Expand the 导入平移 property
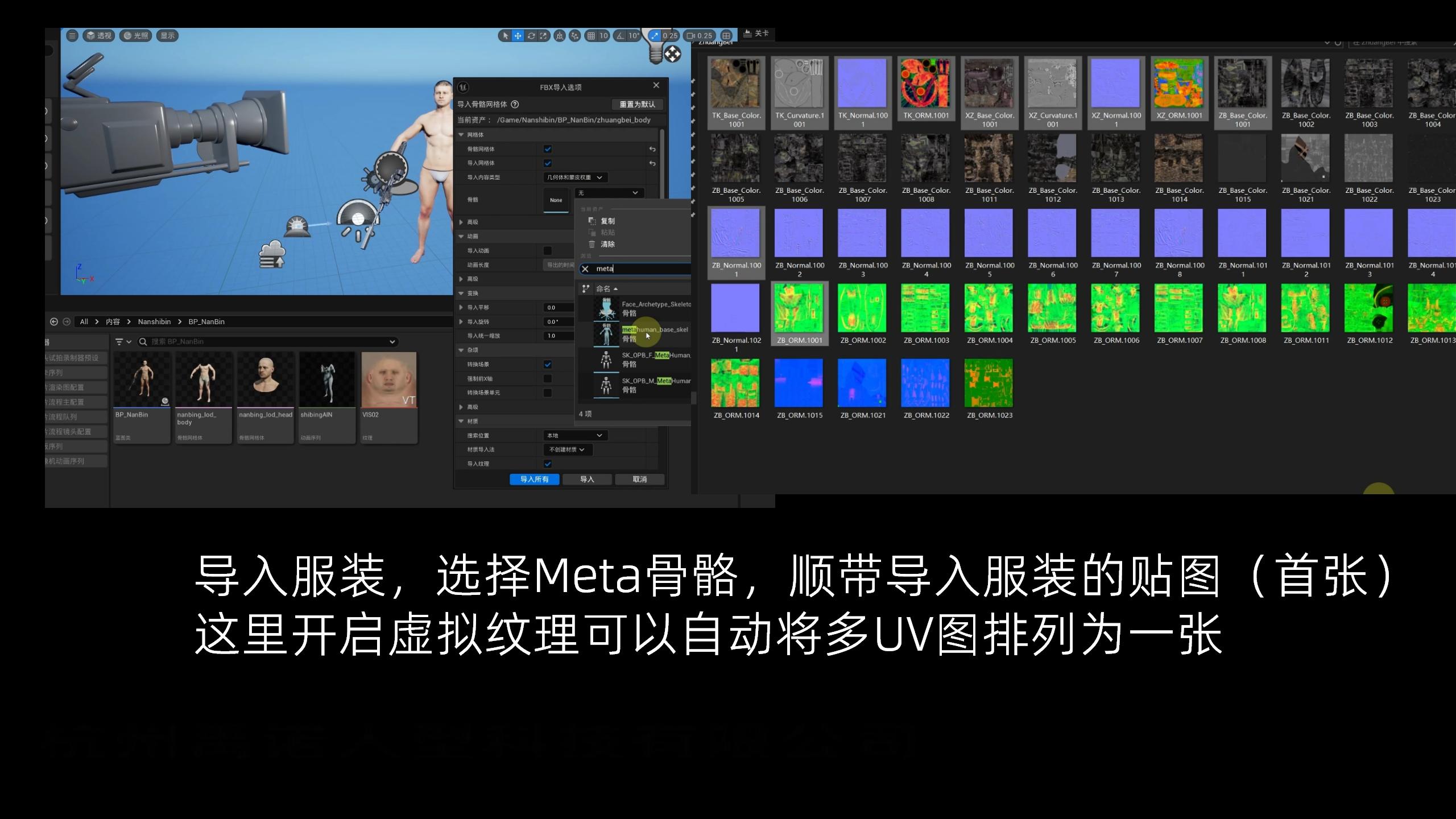 click(461, 307)
